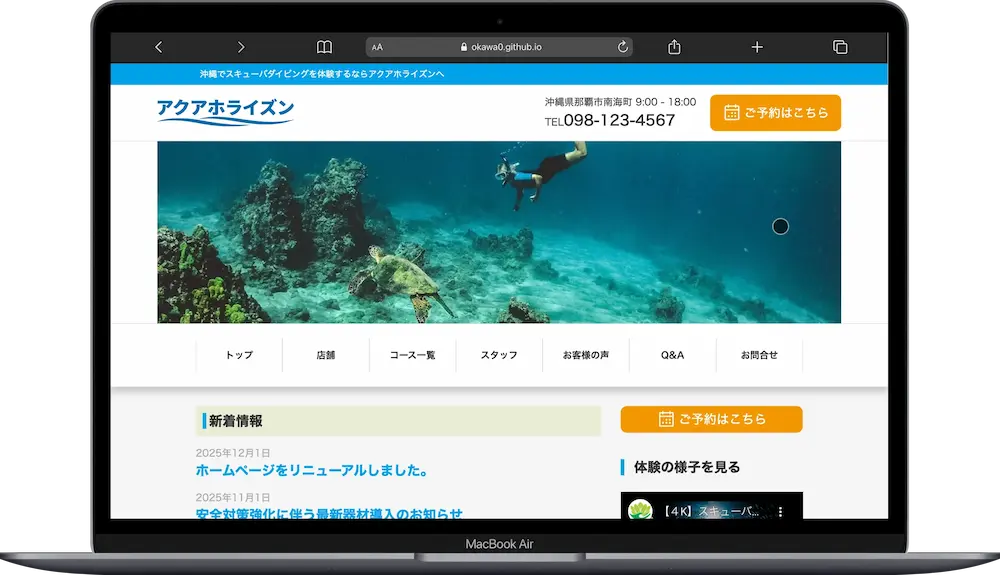Open news link ホームページをリニューアルしました。

(312, 470)
